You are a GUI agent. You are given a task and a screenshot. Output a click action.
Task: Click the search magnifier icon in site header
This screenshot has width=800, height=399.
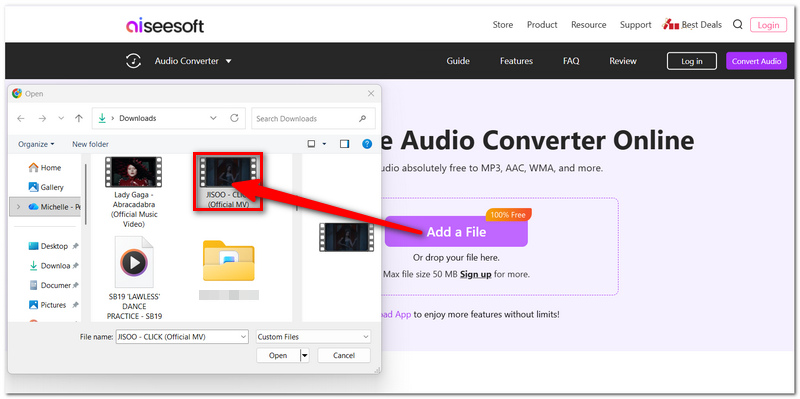click(x=737, y=24)
